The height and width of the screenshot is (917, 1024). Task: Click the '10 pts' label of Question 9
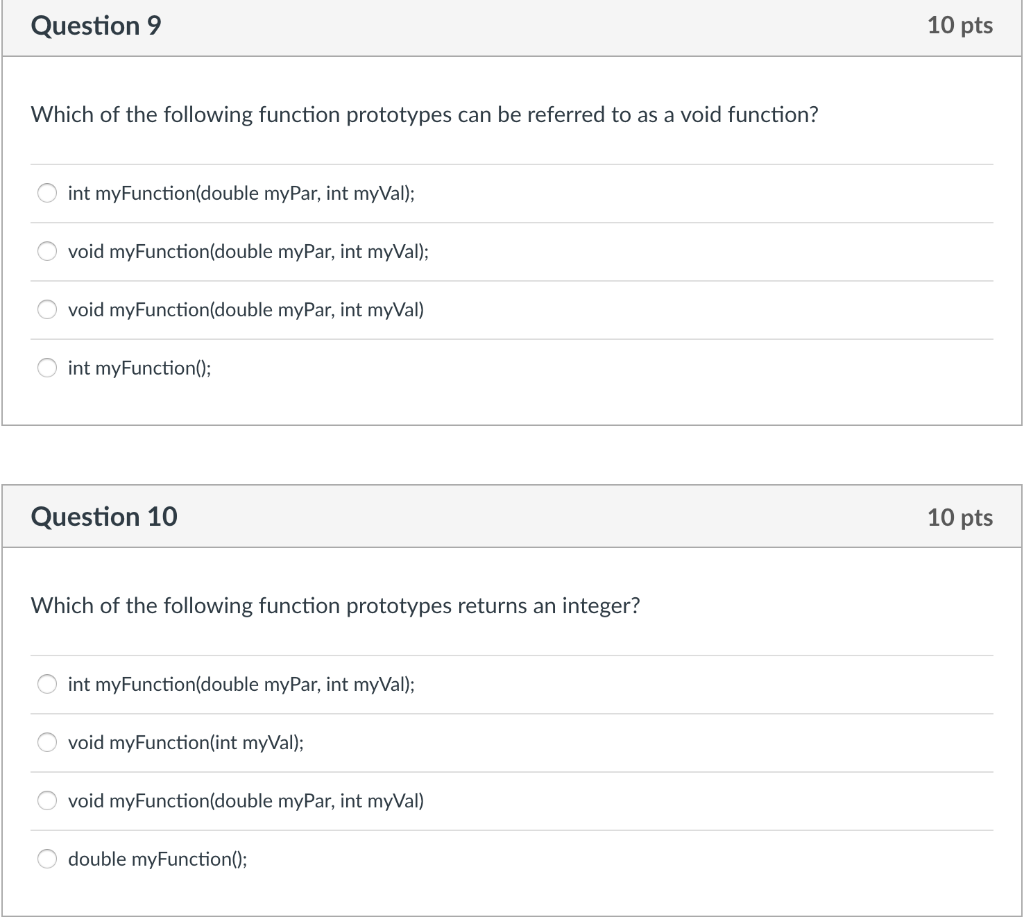tap(959, 26)
